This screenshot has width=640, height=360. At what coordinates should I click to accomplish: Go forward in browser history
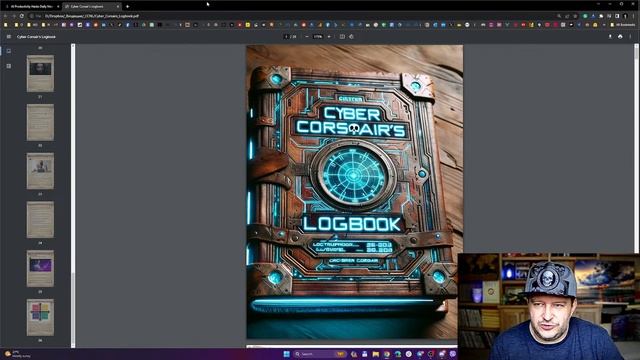pos(13,16)
